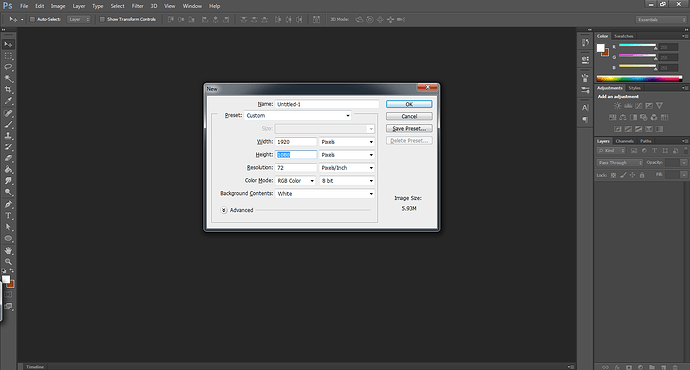690x370 pixels.
Task: Toggle Quick Mask mode icon
Action: pyautogui.click(x=8, y=295)
